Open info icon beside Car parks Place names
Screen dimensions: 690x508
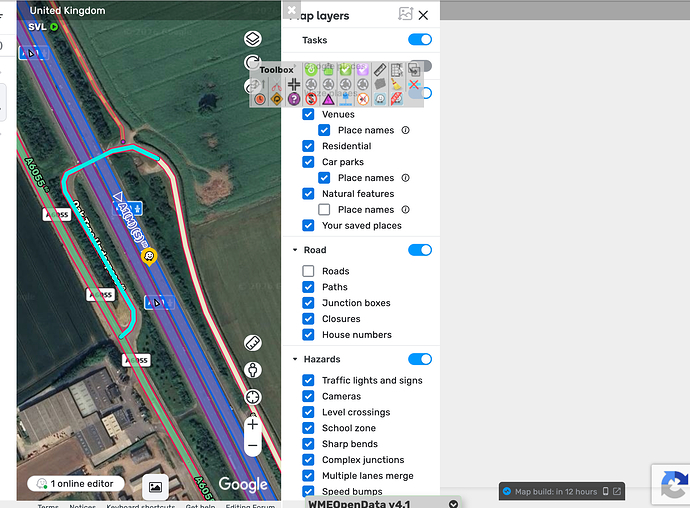coord(405,178)
